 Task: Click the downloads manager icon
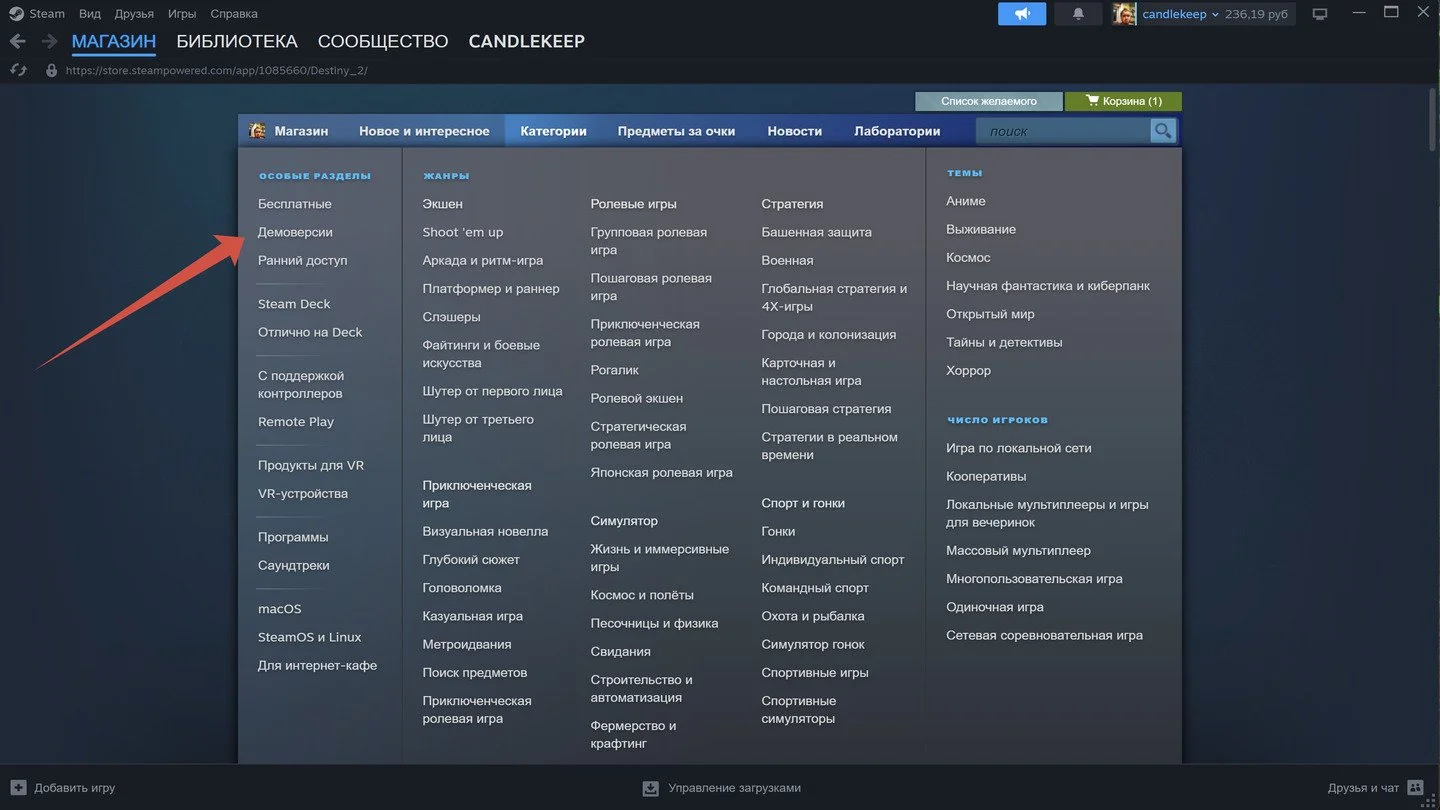click(650, 788)
